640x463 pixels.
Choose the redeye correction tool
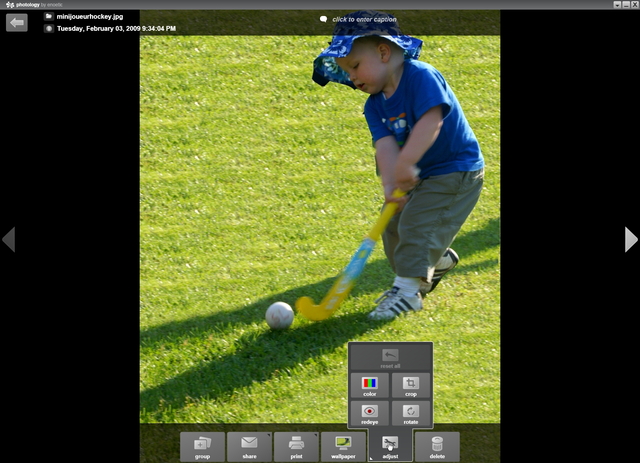[x=370, y=413]
